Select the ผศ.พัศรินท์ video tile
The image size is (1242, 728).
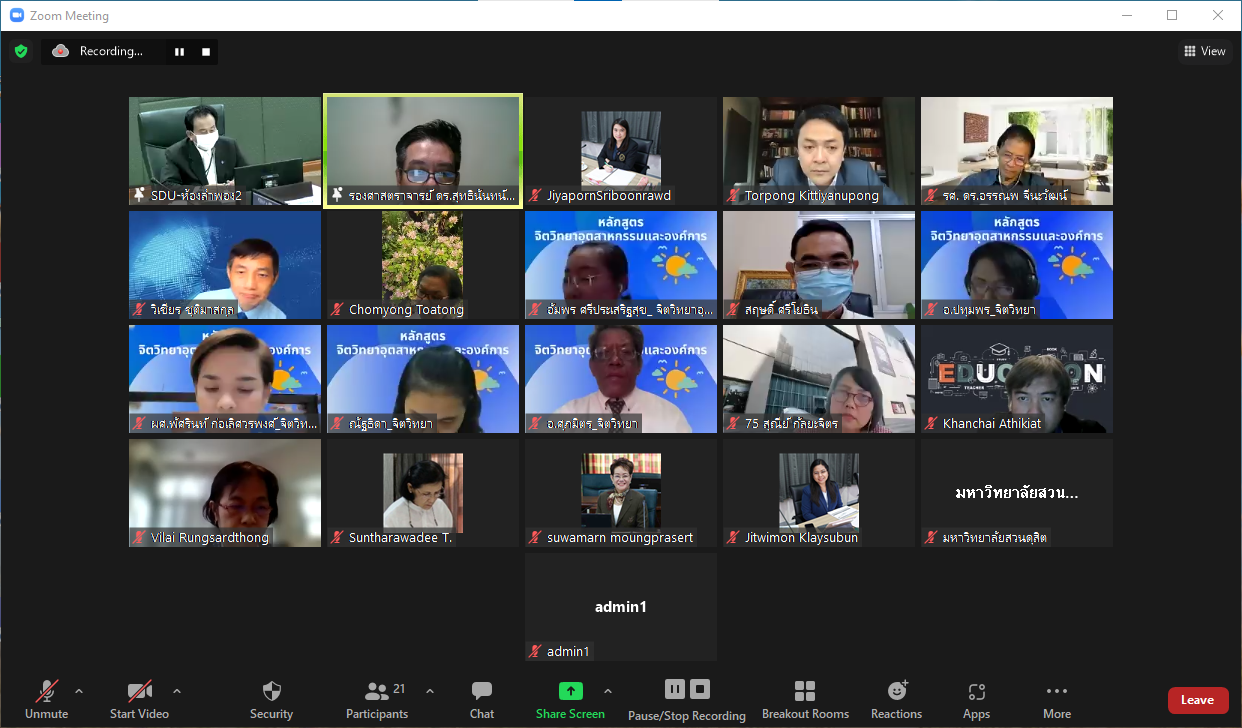225,379
